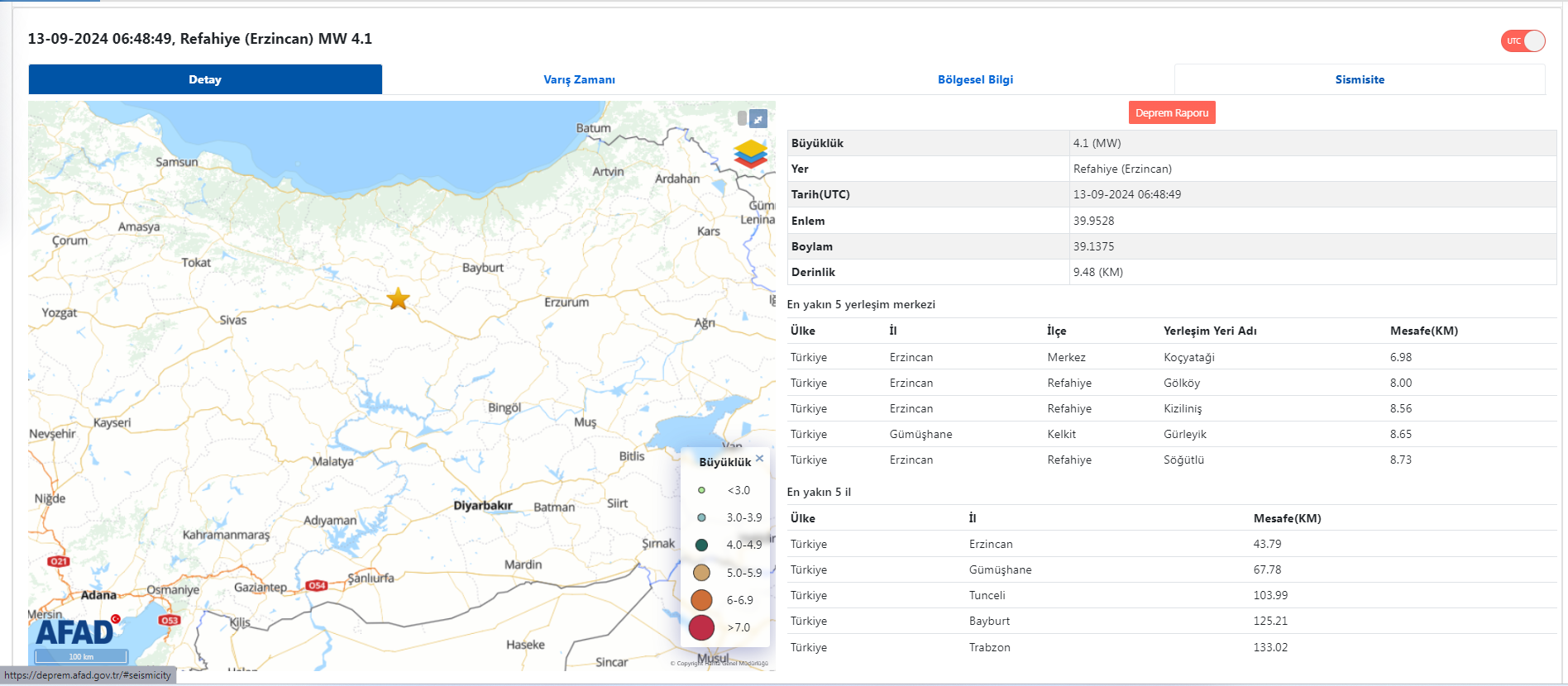Viewport: 1568px width, 686px height.
Task: Click the earthquake epicenter star marker
Action: [x=399, y=298]
